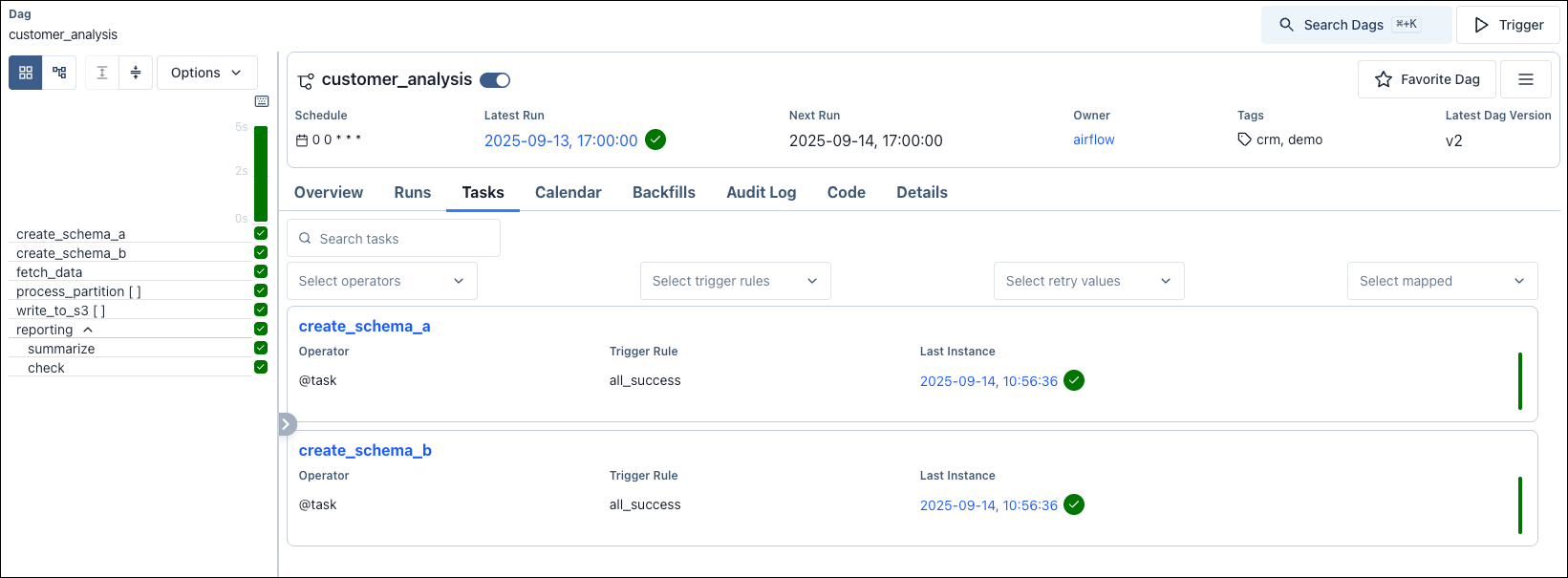The image size is (1568, 578).
Task: Click the hamburger menu next to Favorite Dag
Action: click(1526, 79)
